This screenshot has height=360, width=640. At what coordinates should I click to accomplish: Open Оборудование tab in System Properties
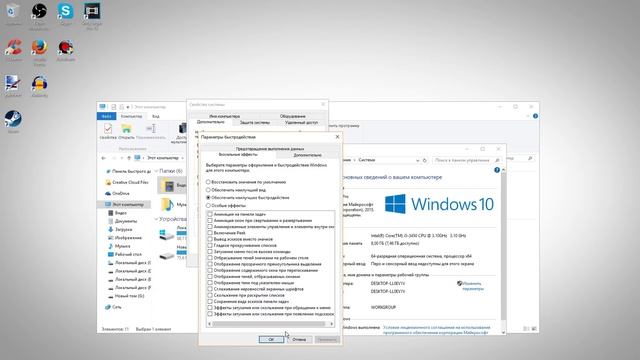293,116
